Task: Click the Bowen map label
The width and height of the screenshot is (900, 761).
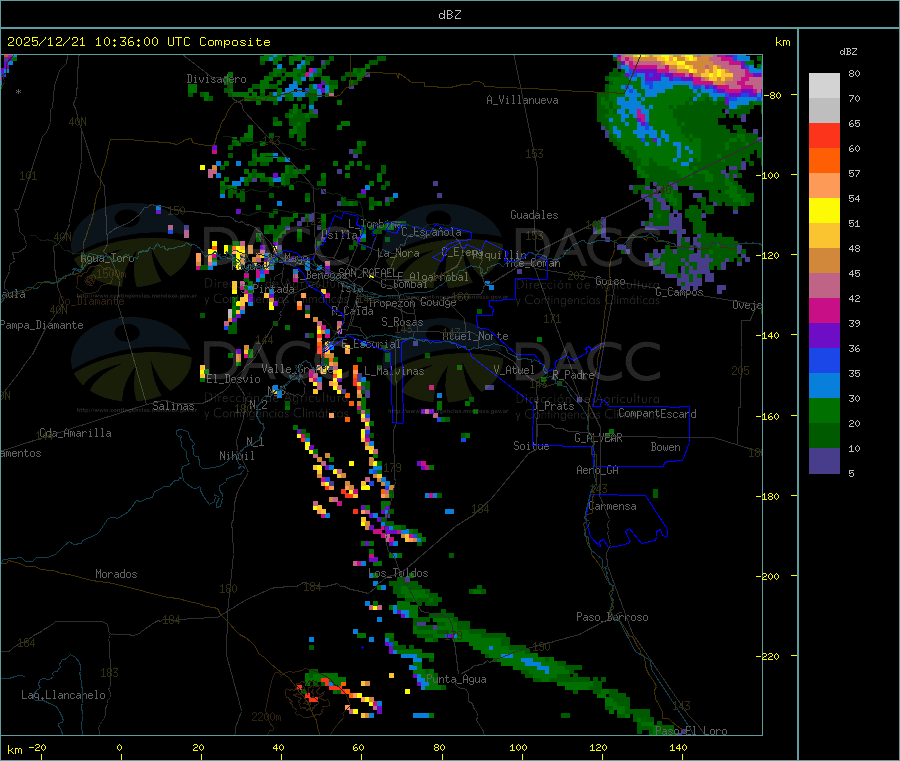Action: point(666,447)
